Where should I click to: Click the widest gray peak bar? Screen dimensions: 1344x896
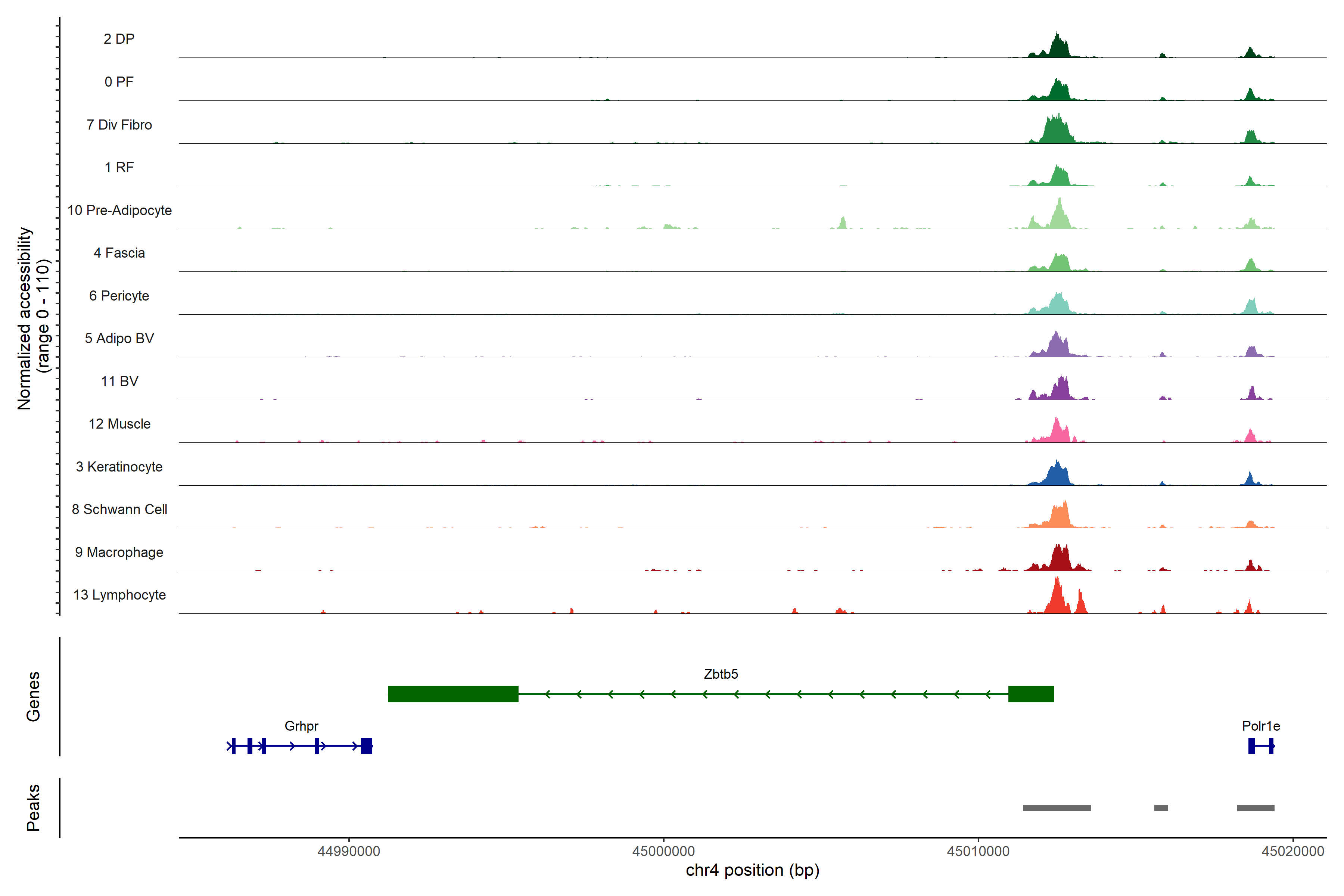tap(1057, 808)
